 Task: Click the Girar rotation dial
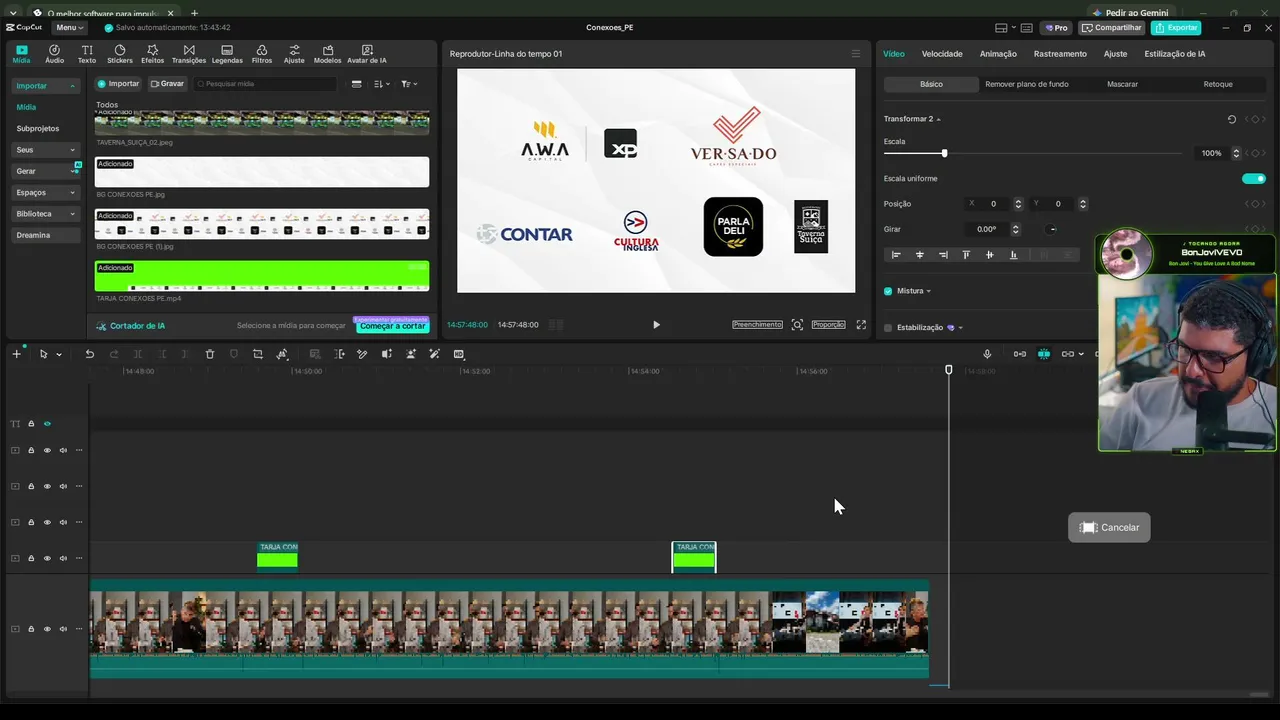[1051, 229]
